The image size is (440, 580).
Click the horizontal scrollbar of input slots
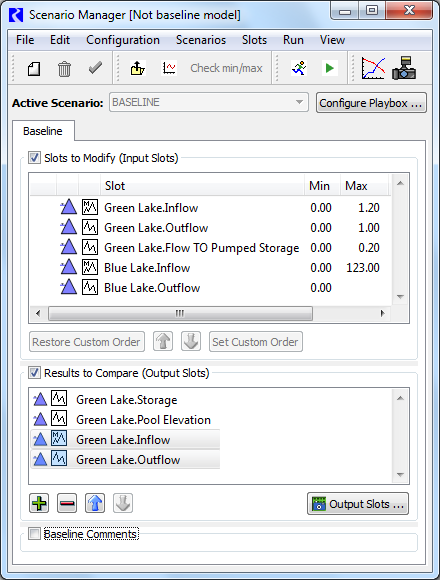pos(180,314)
